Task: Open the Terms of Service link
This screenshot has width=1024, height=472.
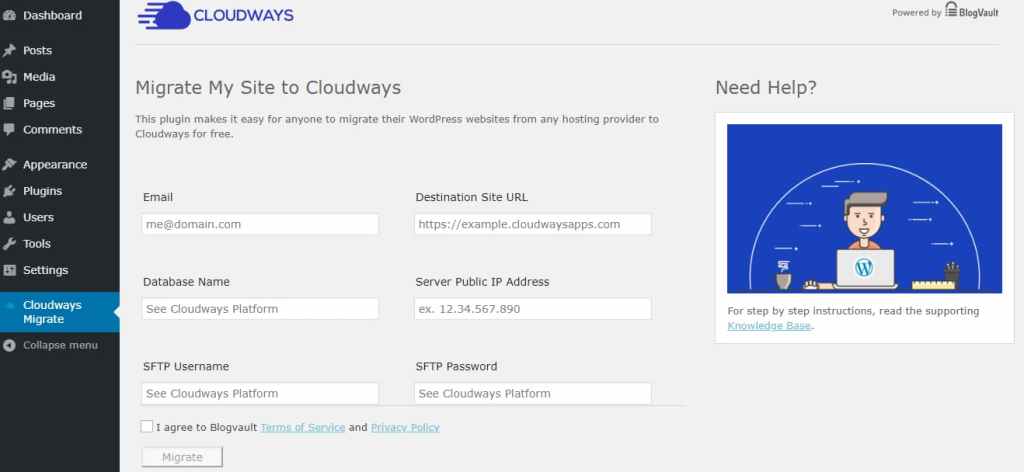Action: click(302, 428)
